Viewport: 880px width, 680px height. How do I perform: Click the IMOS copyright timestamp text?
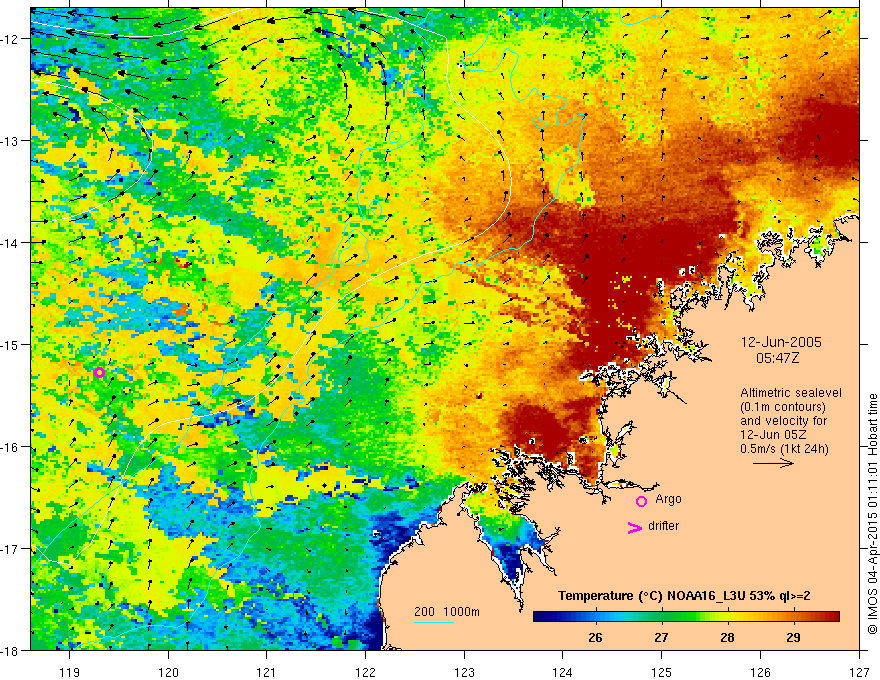(x=872, y=514)
